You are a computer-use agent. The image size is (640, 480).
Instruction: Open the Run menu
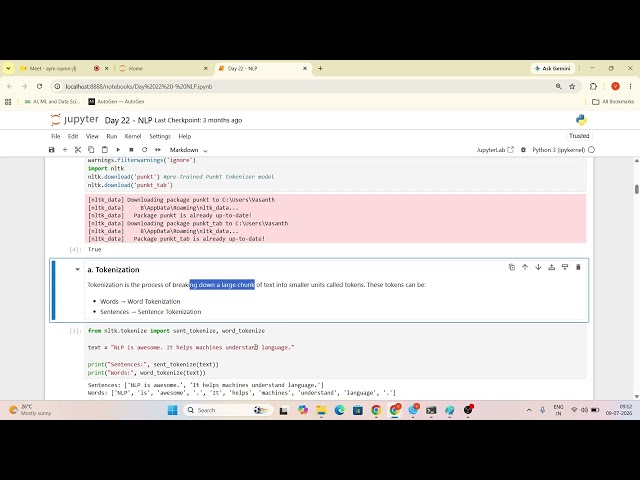point(111,136)
